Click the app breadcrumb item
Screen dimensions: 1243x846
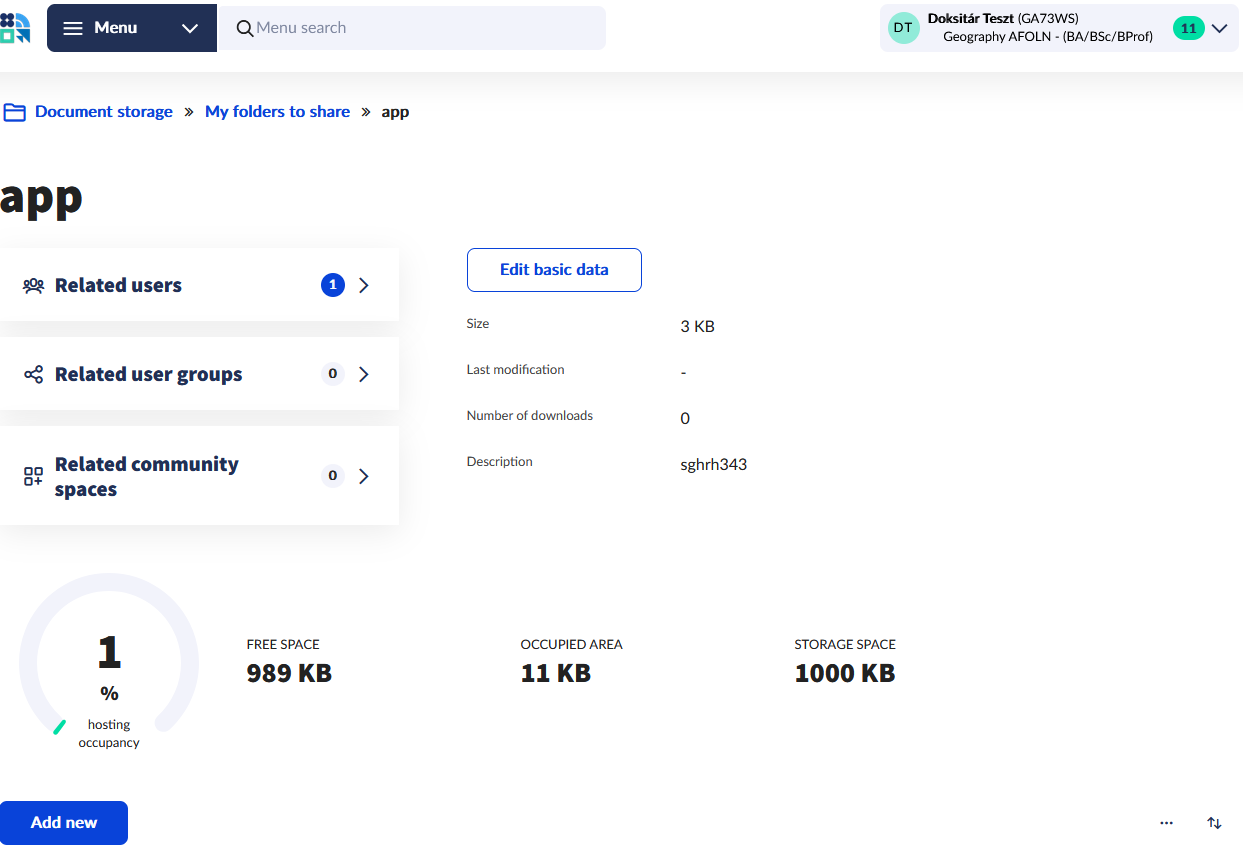pos(395,112)
